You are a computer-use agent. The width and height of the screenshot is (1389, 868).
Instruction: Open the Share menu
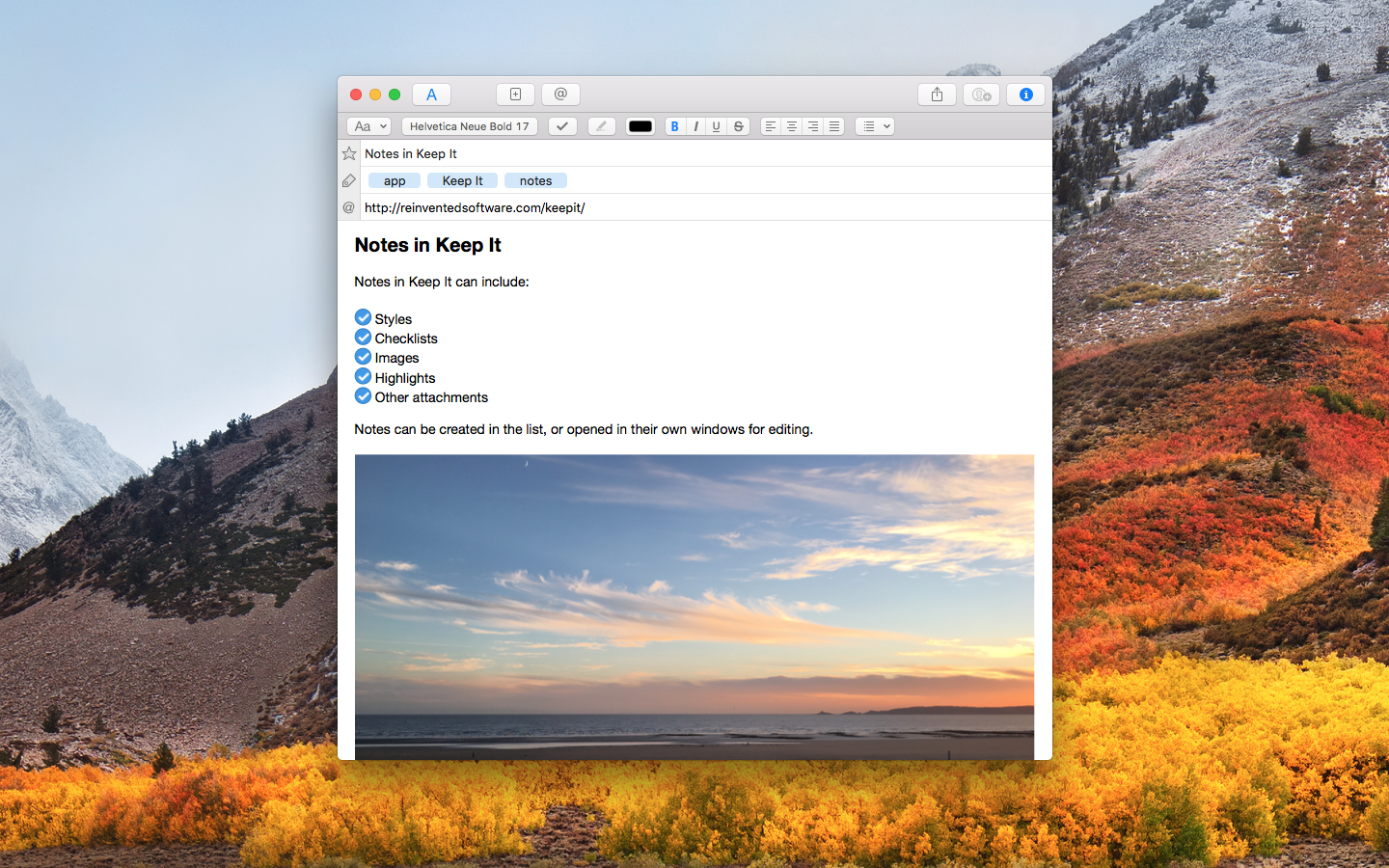click(937, 94)
